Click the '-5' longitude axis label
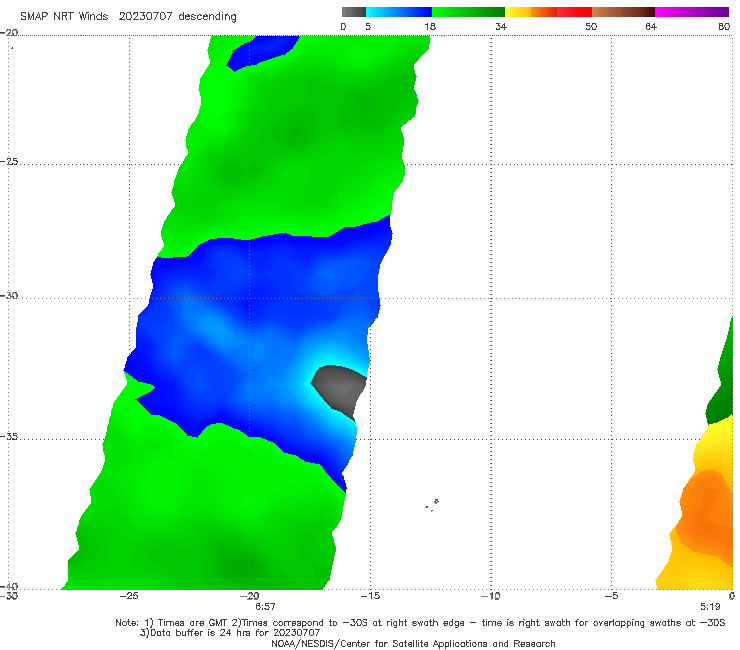The image size is (740, 650). pos(611,596)
